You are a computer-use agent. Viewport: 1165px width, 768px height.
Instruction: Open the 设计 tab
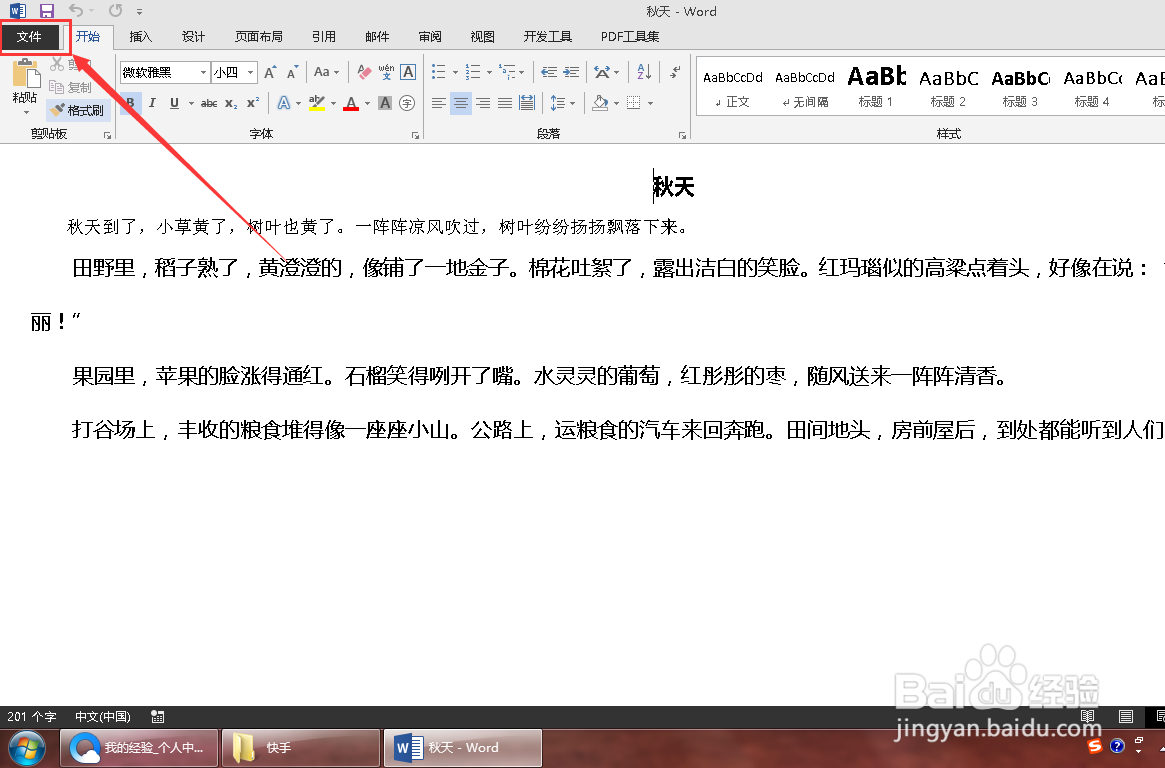[x=193, y=36]
